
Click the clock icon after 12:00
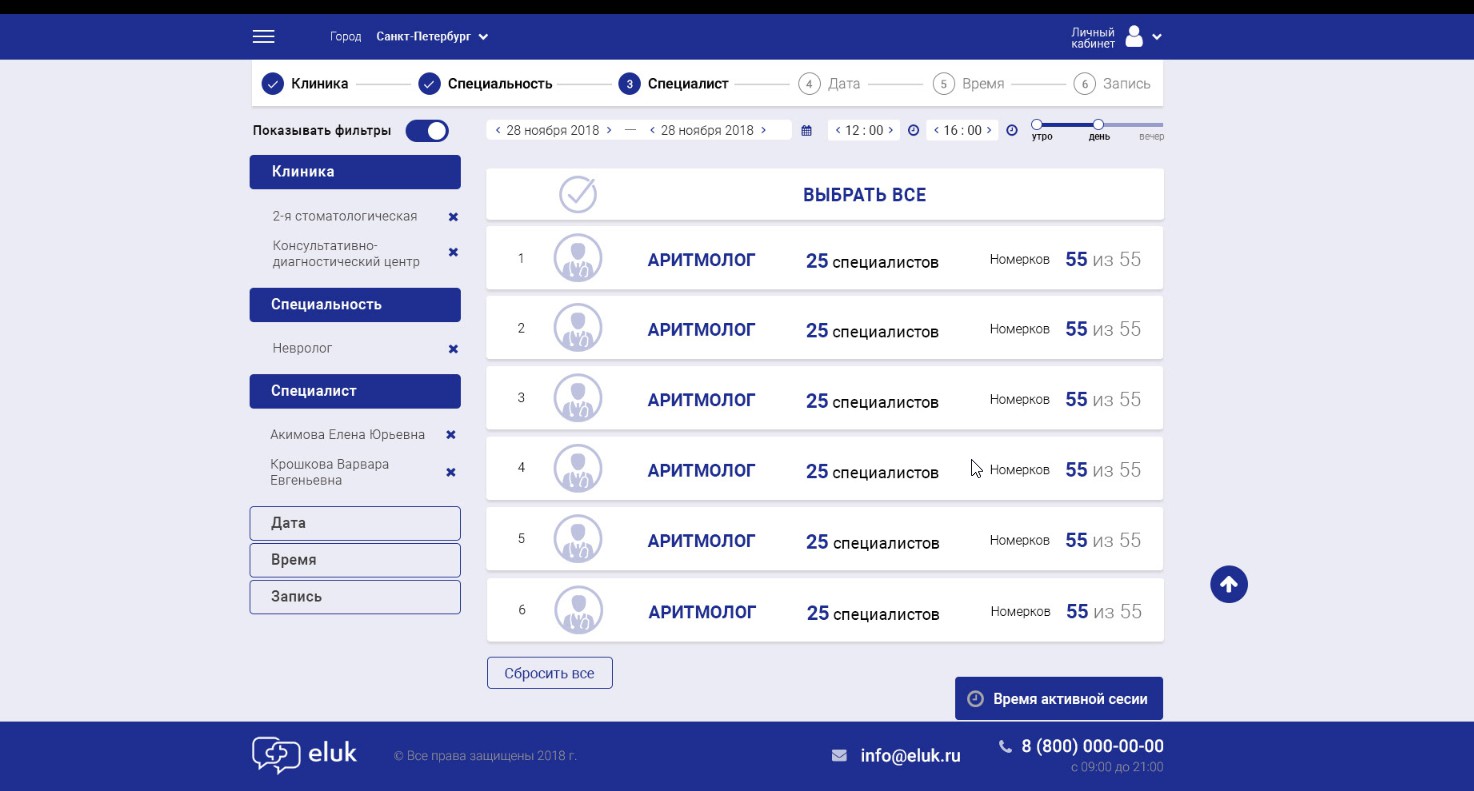pyautogui.click(x=913, y=131)
